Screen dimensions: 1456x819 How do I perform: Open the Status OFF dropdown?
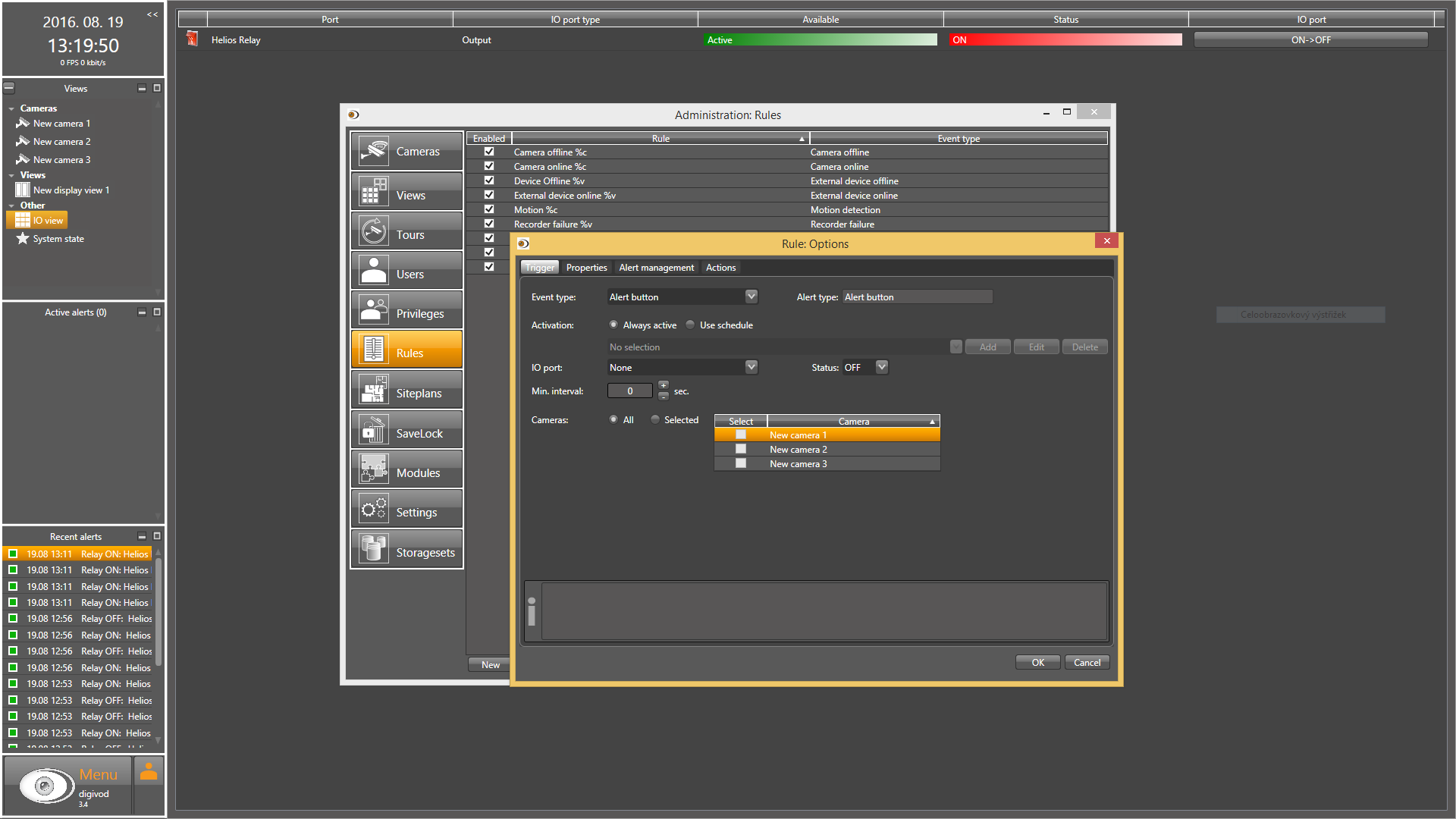tap(881, 367)
